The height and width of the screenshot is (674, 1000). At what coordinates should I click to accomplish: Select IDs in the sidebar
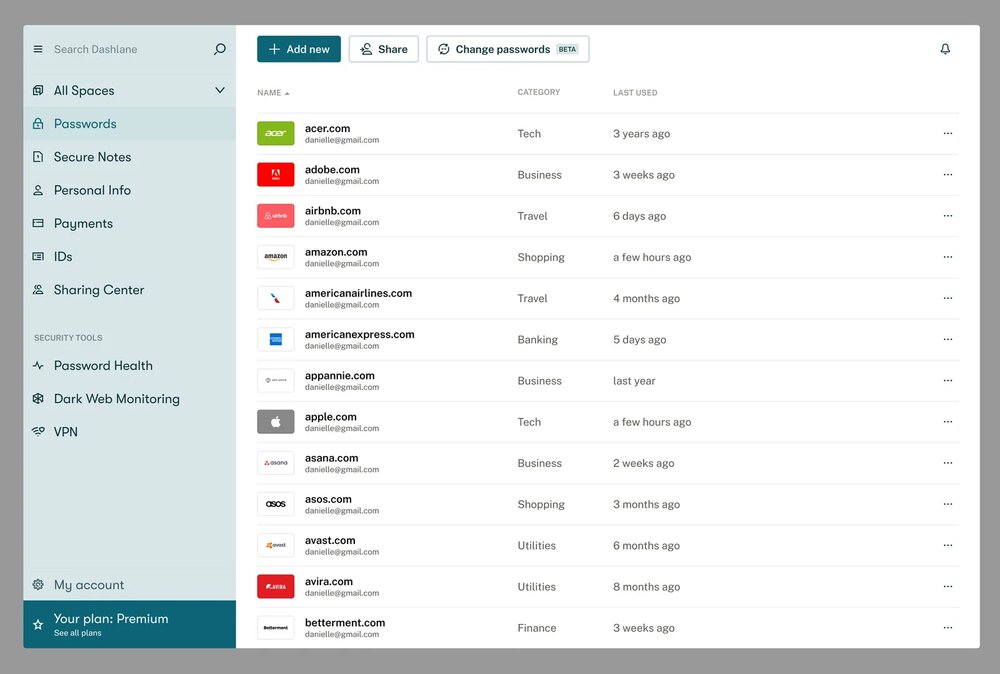point(63,257)
